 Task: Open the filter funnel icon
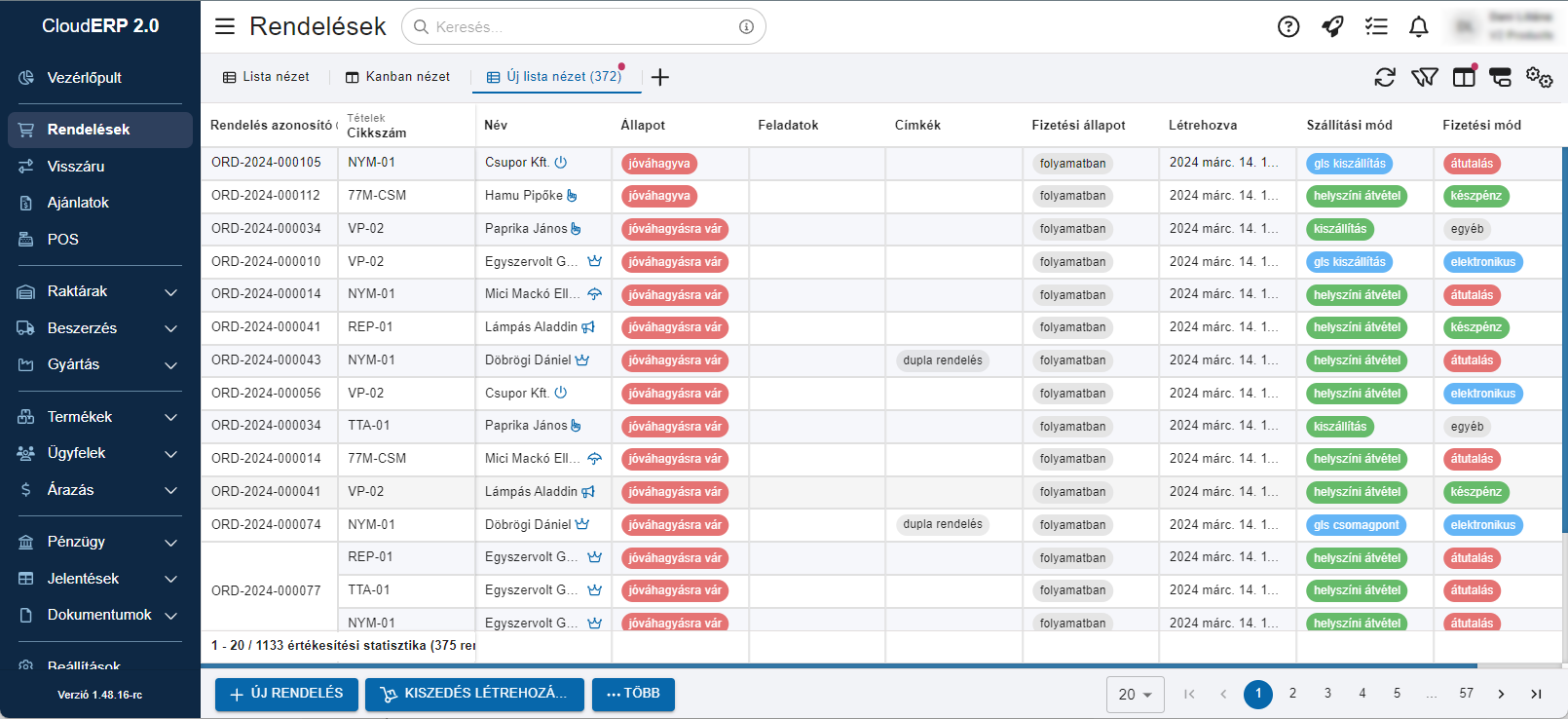pyautogui.click(x=1424, y=77)
